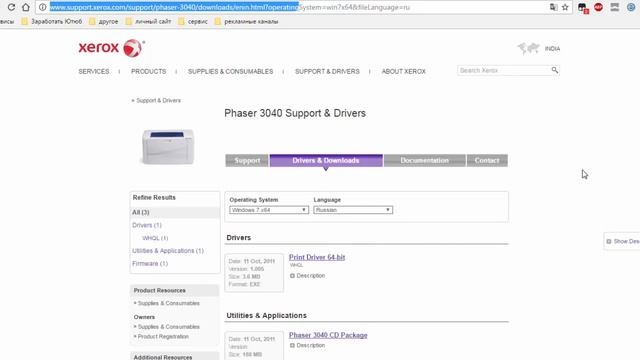Open Supplies & Consumables under Owners
Screen dimensions: 640x360
click(169, 327)
